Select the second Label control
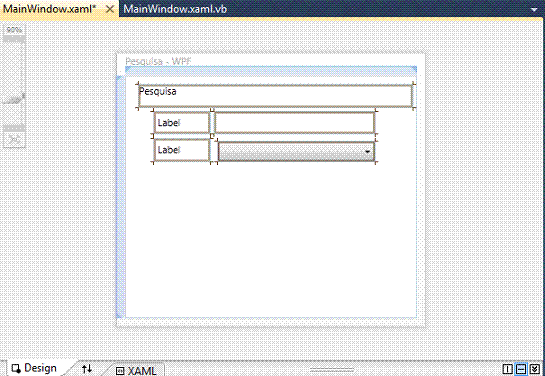The width and height of the screenshot is (545, 376). pos(182,150)
